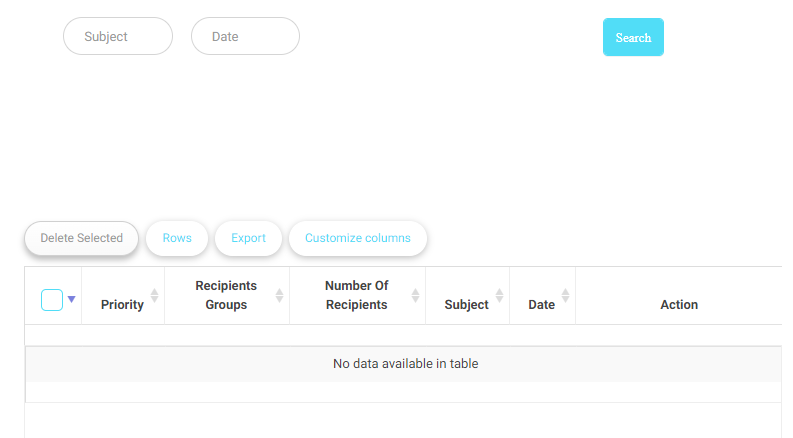Select the Number Of Recipients header label

coord(356,295)
